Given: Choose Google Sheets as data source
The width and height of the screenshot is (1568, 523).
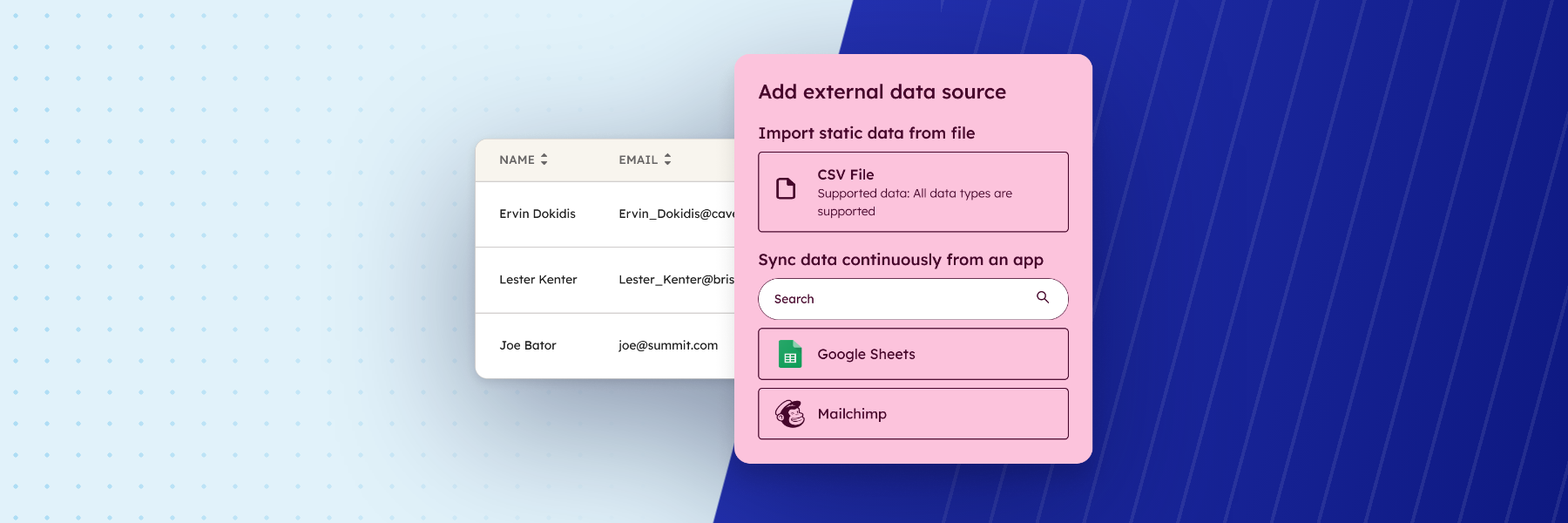Looking at the screenshot, I should point(913,354).
